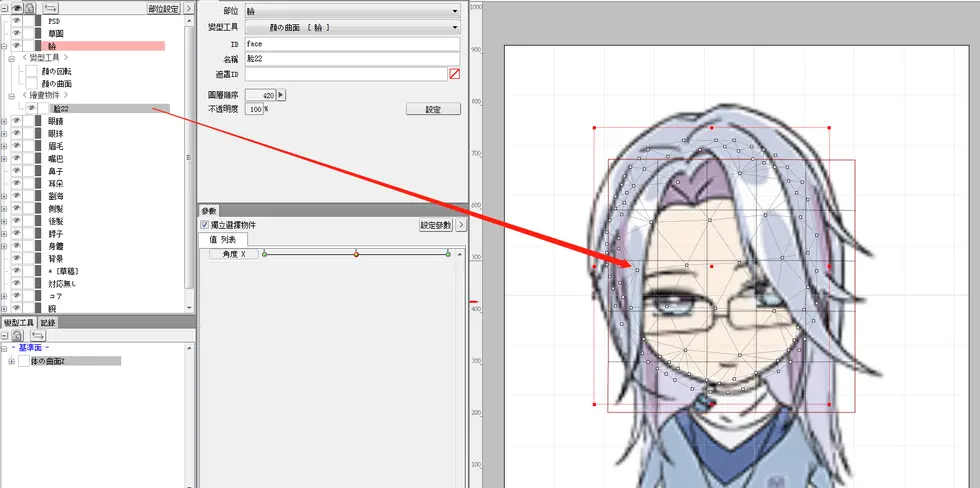Toggle the box beside 顏の回転 deformer
This screenshot has width=980, height=488.
click(x=31, y=71)
